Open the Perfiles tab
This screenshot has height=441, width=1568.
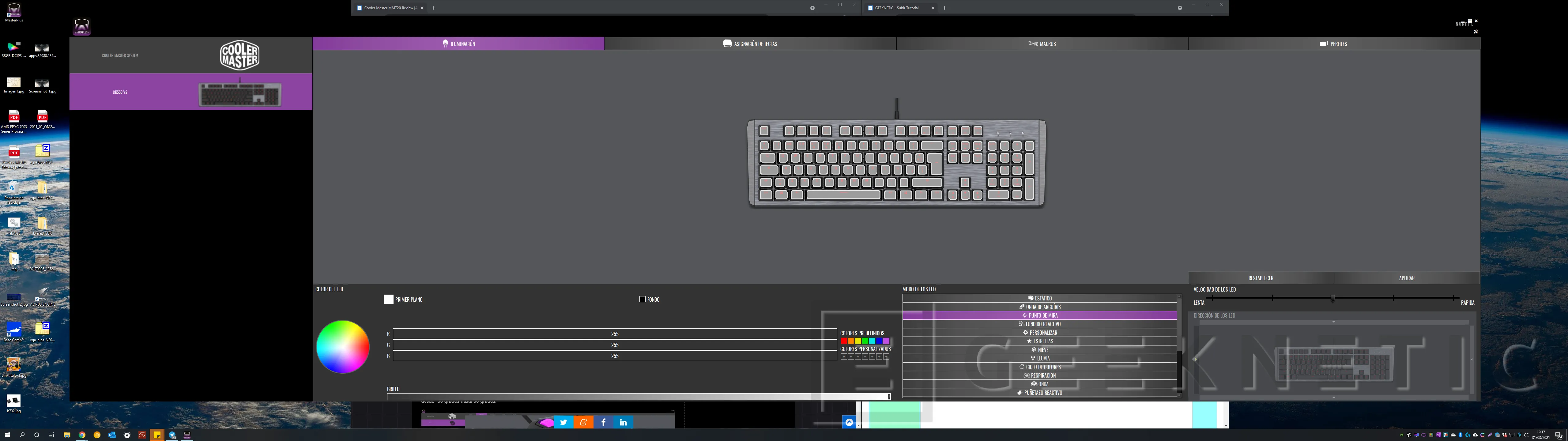pos(1334,44)
